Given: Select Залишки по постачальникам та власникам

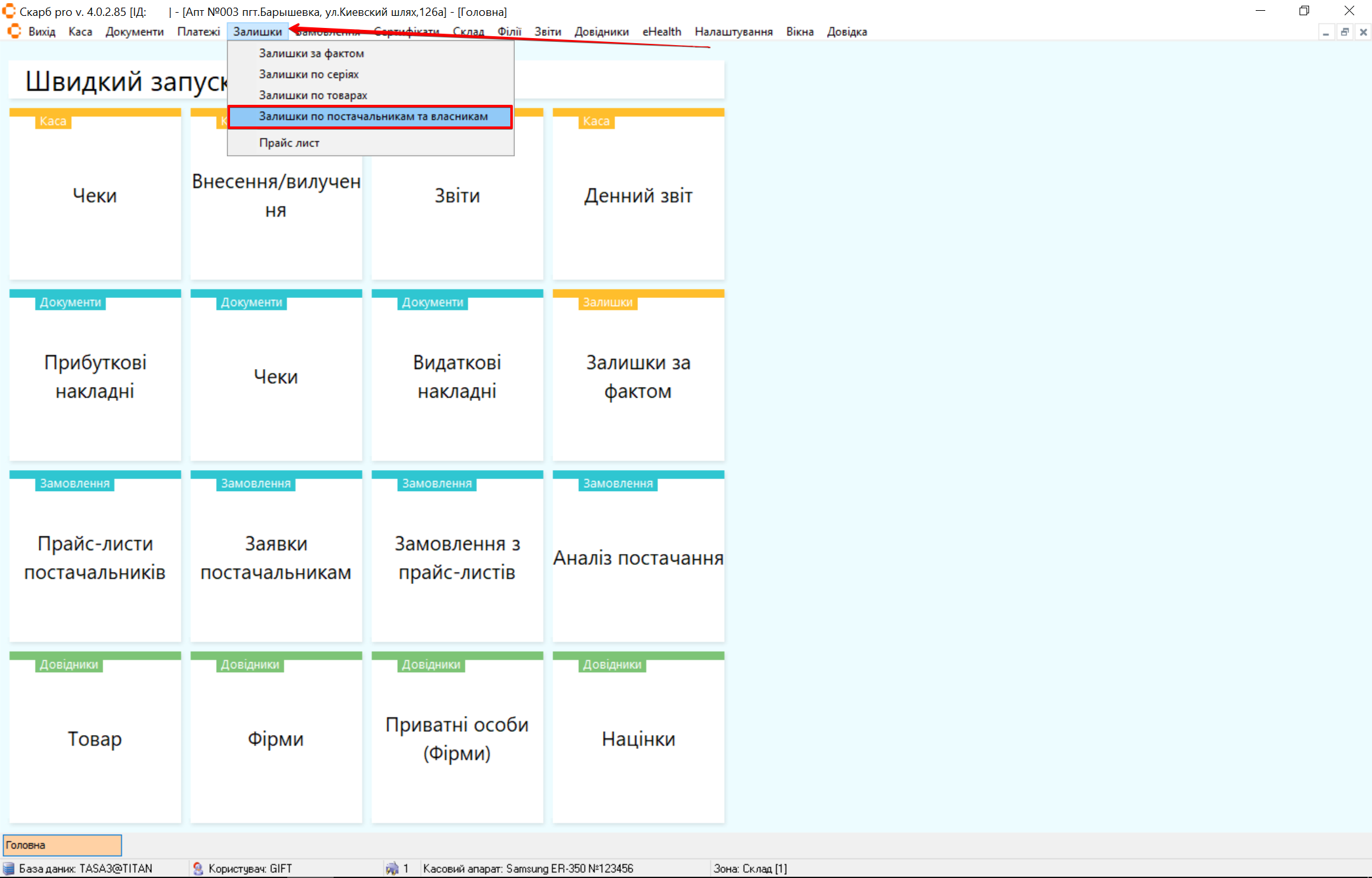Looking at the screenshot, I should (x=373, y=116).
